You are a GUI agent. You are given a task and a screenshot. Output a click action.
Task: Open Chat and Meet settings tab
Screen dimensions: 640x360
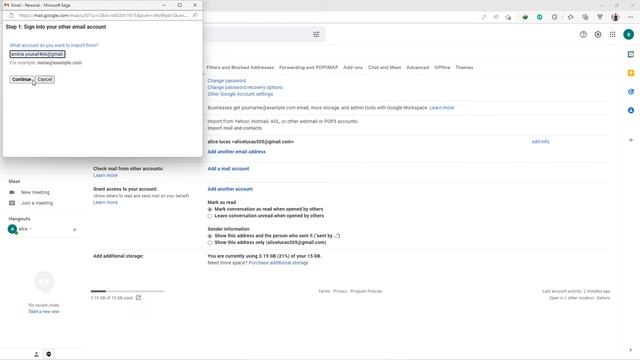pyautogui.click(x=384, y=67)
